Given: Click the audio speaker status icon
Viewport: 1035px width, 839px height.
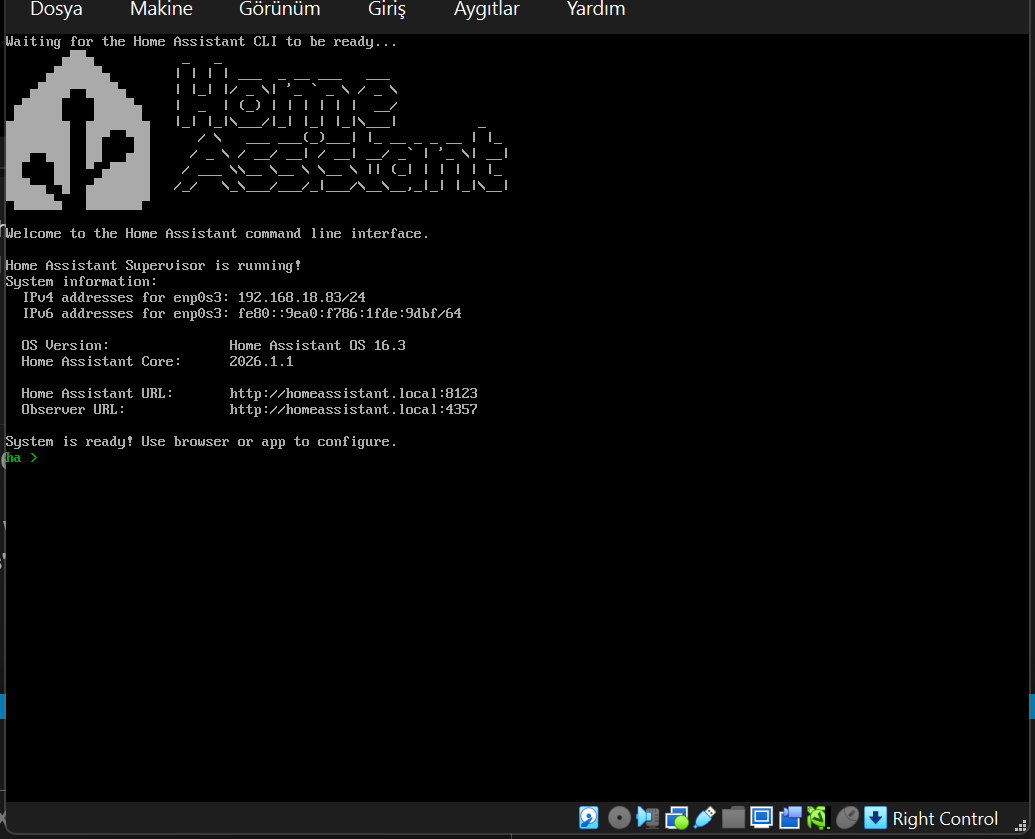Looking at the screenshot, I should pos(647,818).
